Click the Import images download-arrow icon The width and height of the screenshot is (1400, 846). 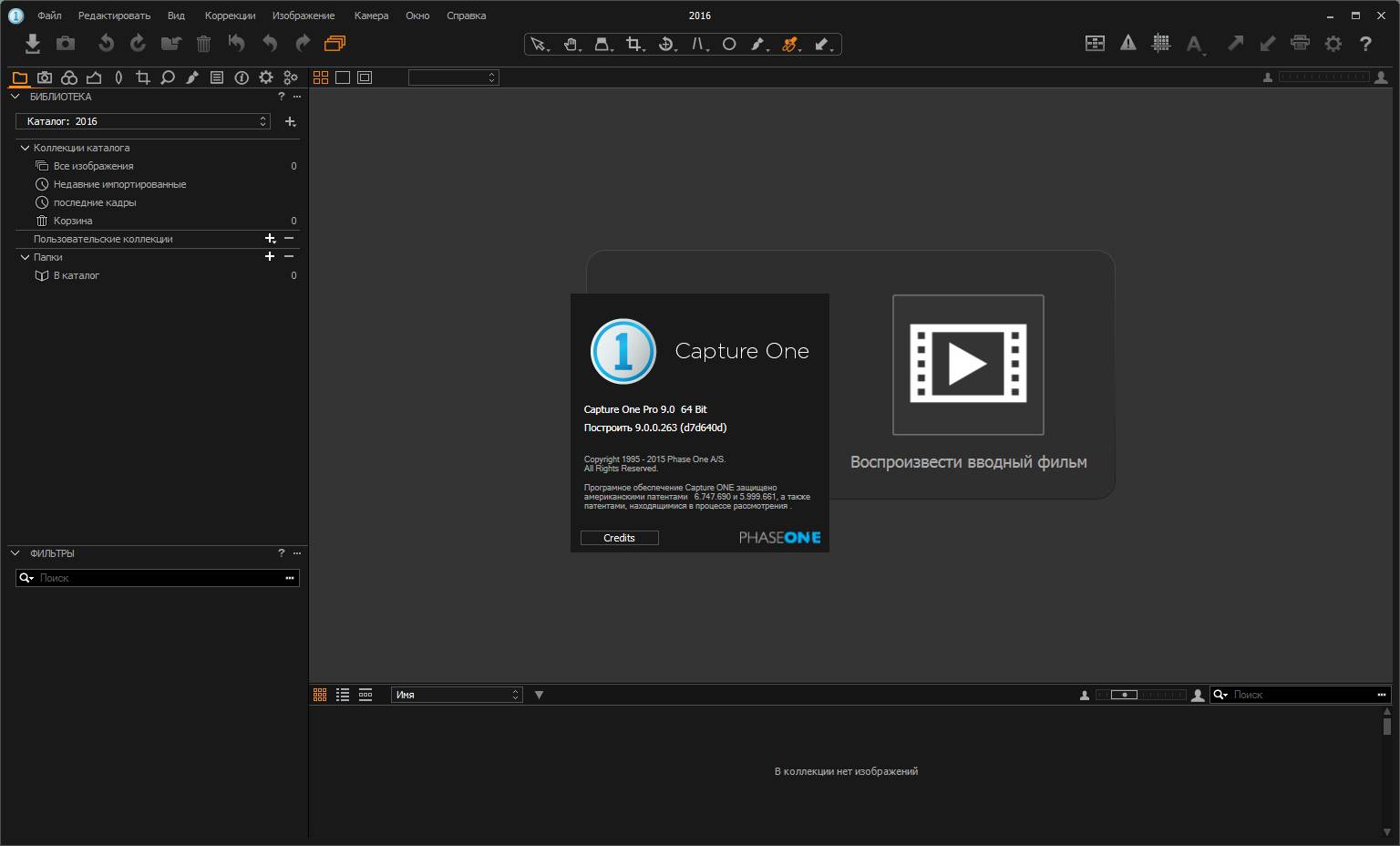coord(33,43)
